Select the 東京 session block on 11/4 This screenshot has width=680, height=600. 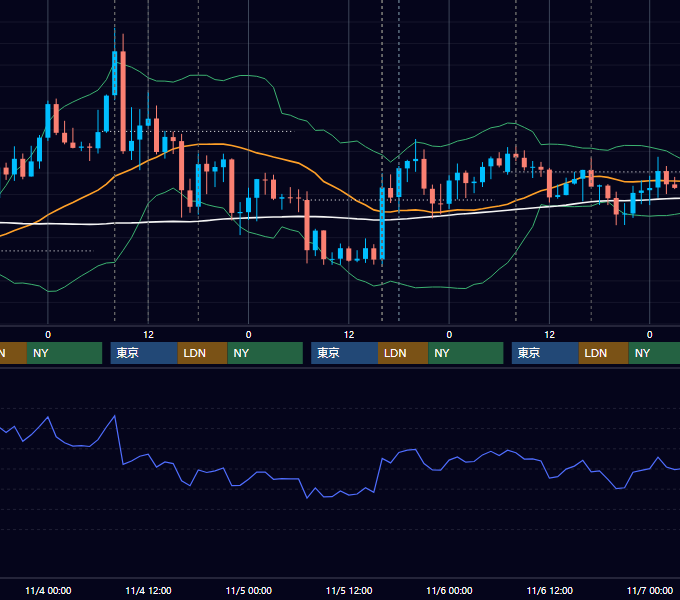pyautogui.click(x=144, y=353)
